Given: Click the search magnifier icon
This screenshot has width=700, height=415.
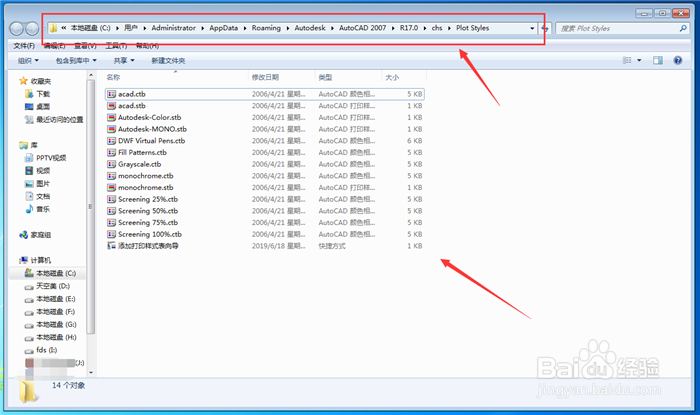Looking at the screenshot, I should 683,29.
